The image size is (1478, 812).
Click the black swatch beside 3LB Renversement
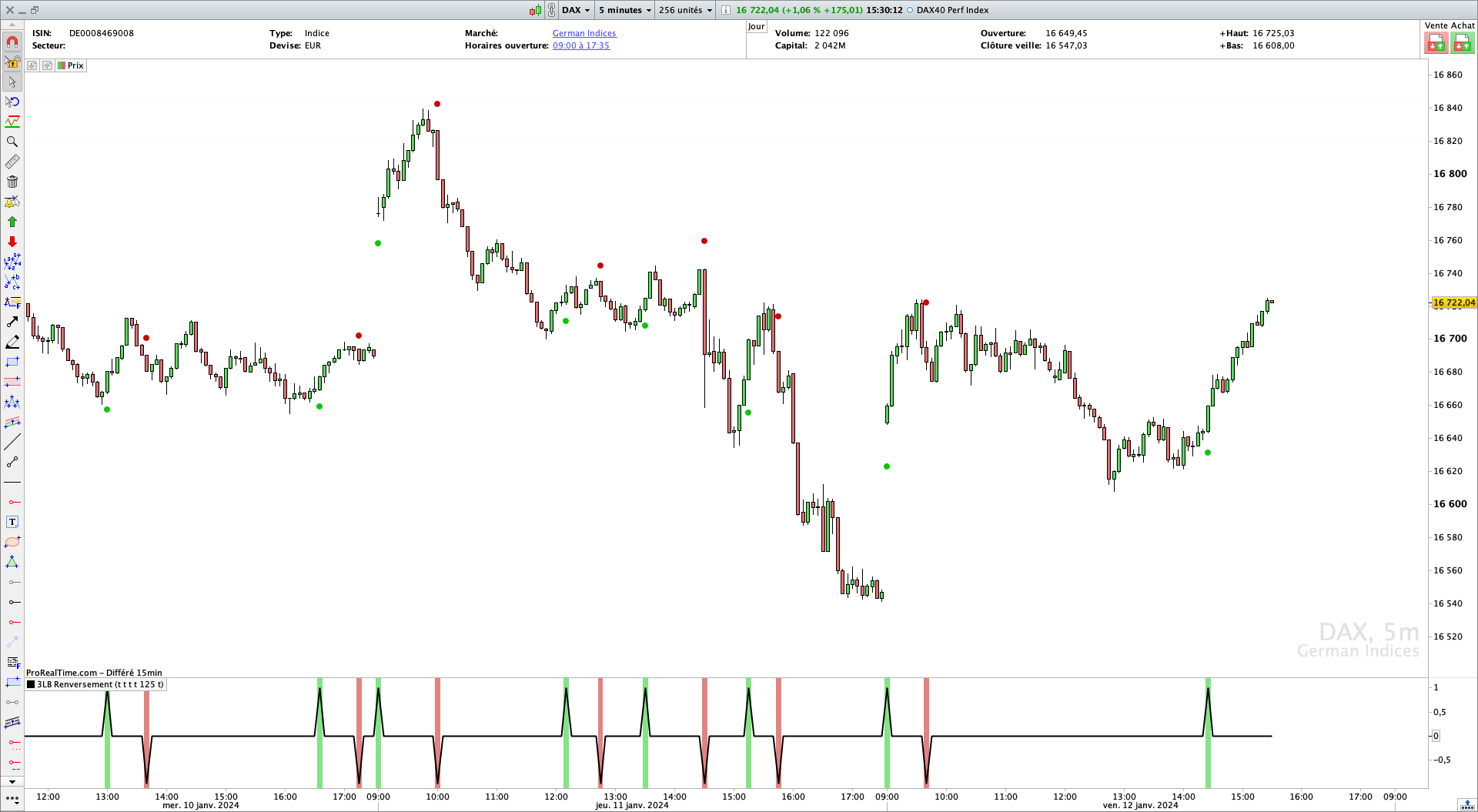point(31,684)
